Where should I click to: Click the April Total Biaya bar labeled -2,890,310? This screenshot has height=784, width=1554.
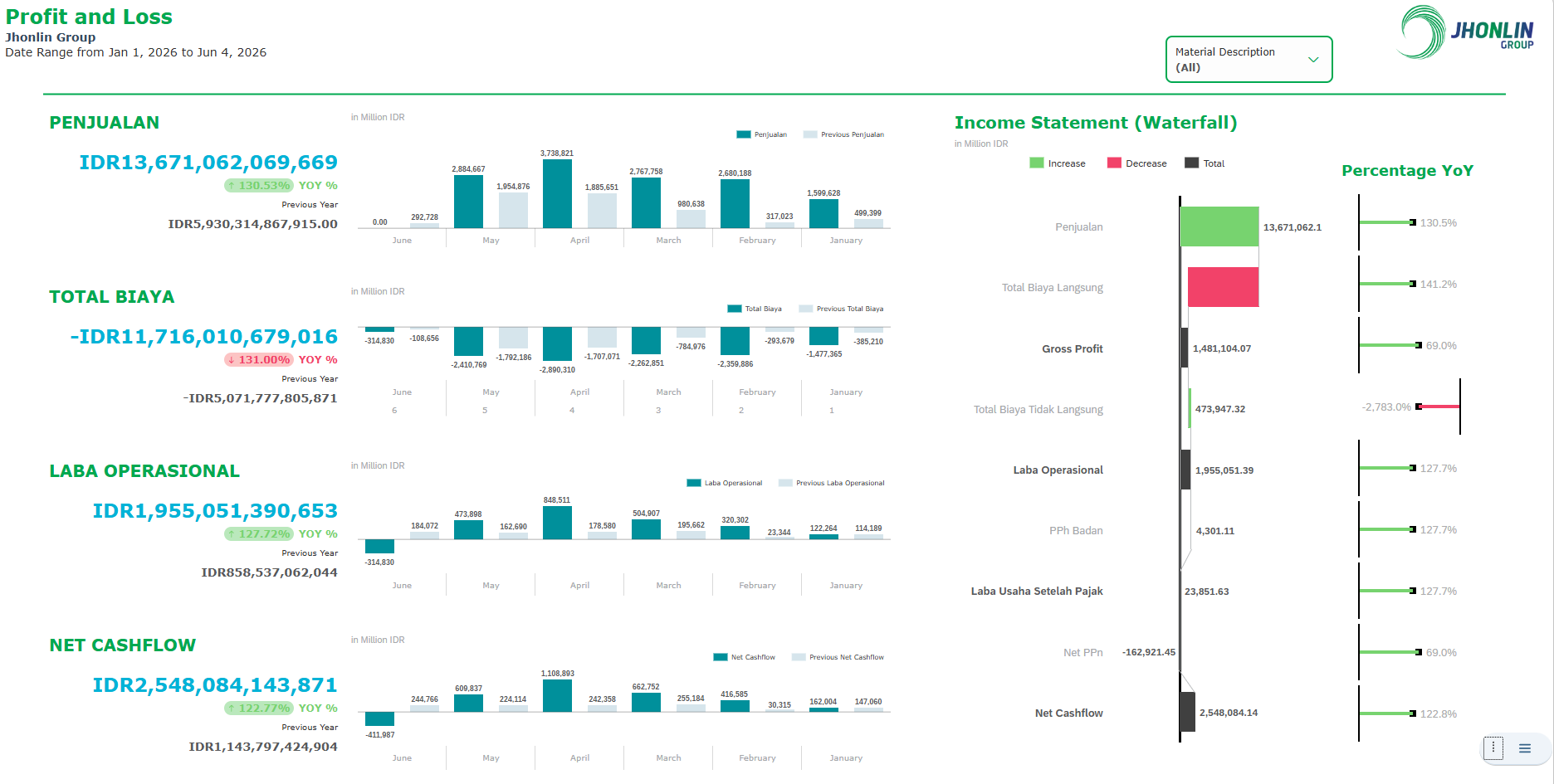pyautogui.click(x=557, y=344)
